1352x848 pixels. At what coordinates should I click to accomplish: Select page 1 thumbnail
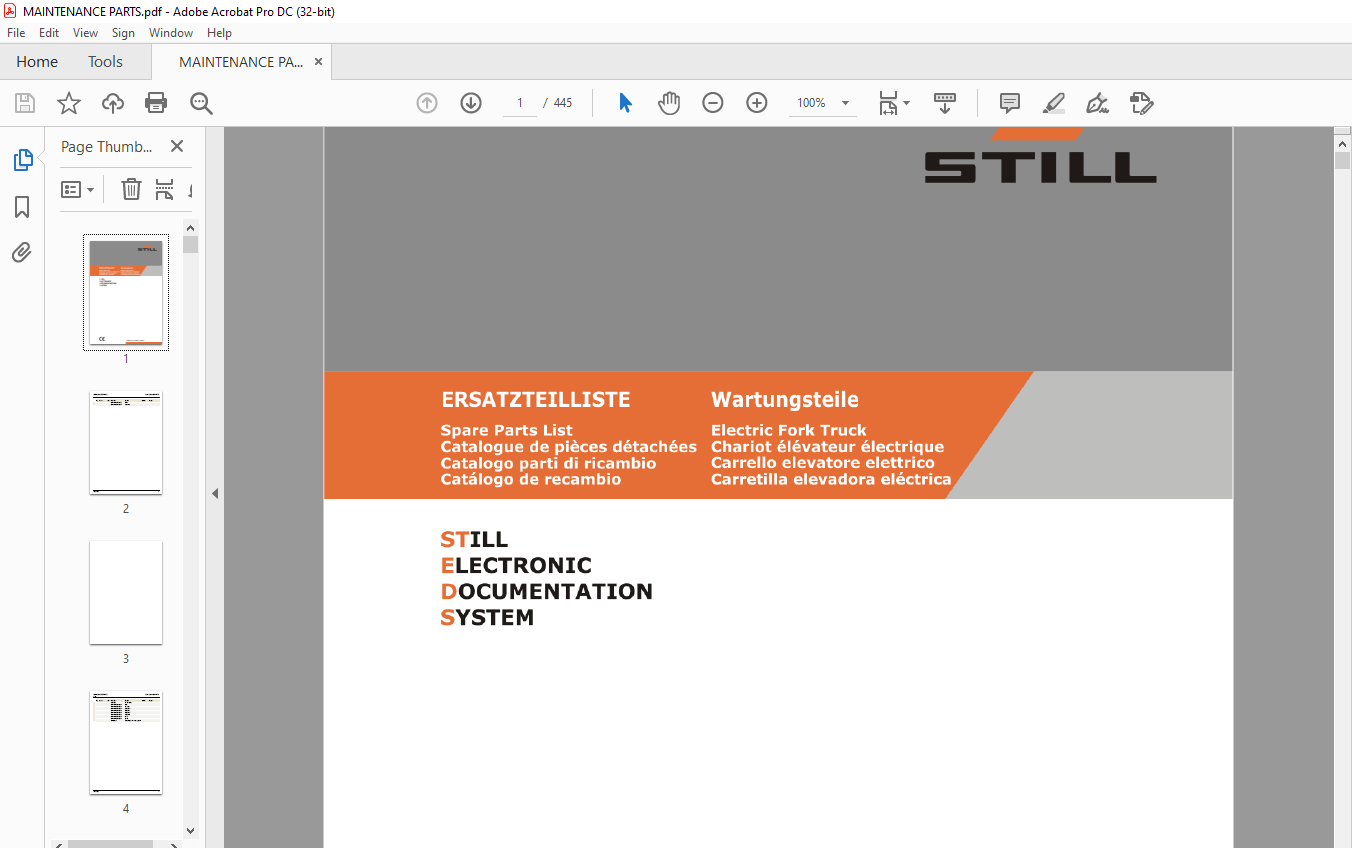coord(126,293)
